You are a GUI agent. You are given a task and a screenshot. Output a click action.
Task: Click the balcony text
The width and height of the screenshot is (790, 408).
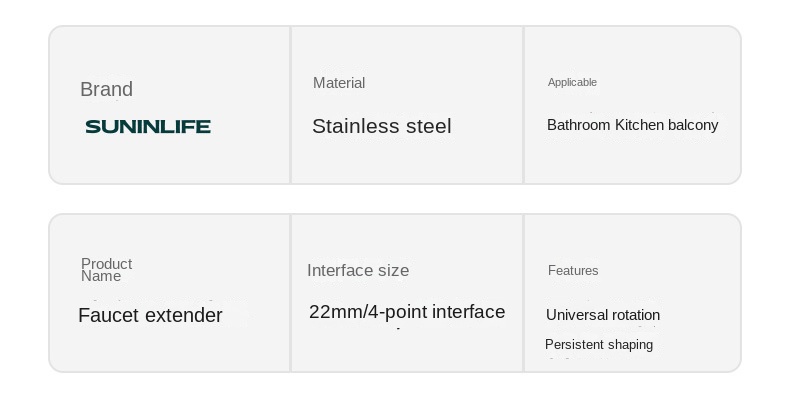point(693,125)
